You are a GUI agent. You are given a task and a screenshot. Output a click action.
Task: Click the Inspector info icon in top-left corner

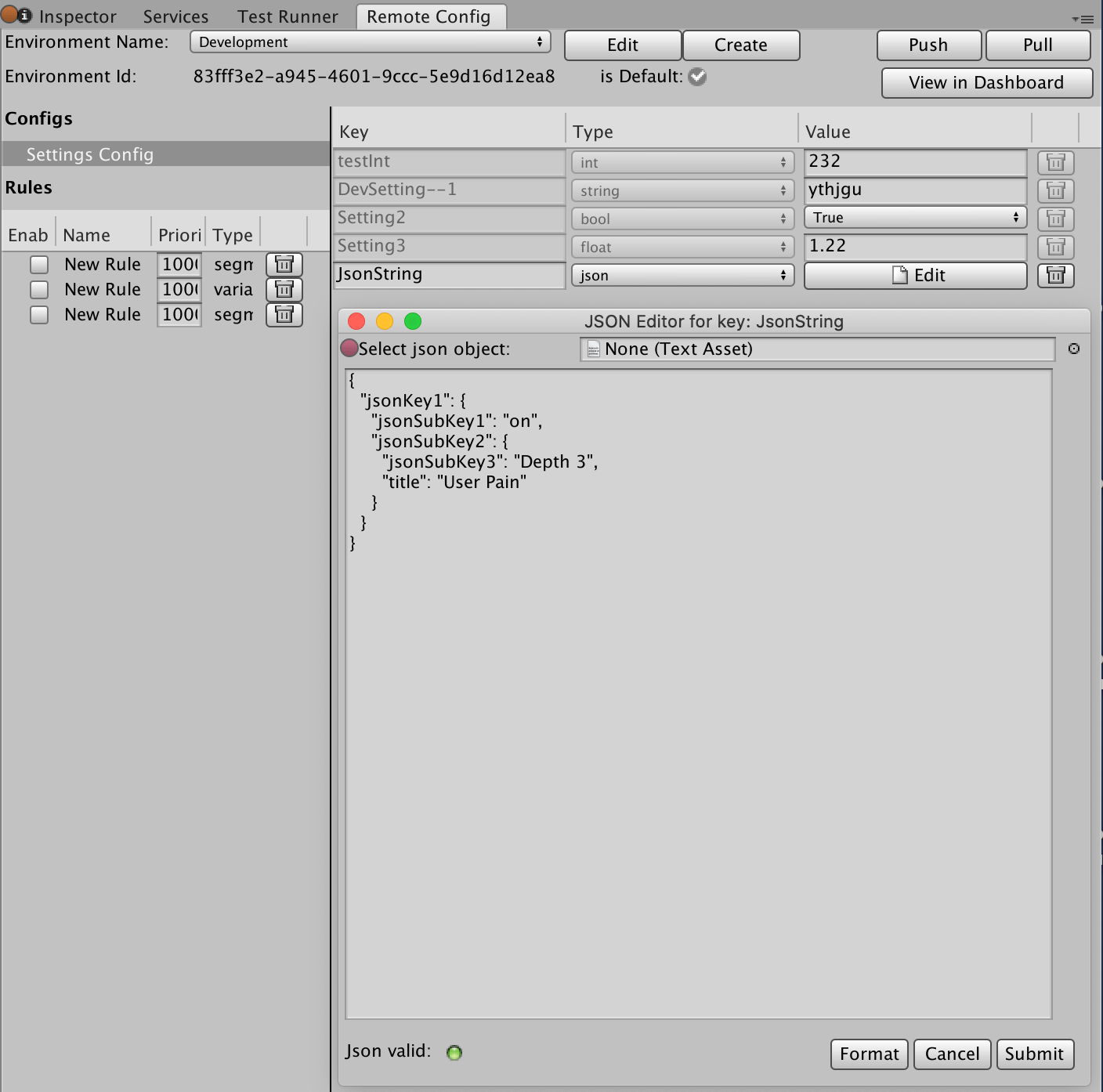point(26,14)
